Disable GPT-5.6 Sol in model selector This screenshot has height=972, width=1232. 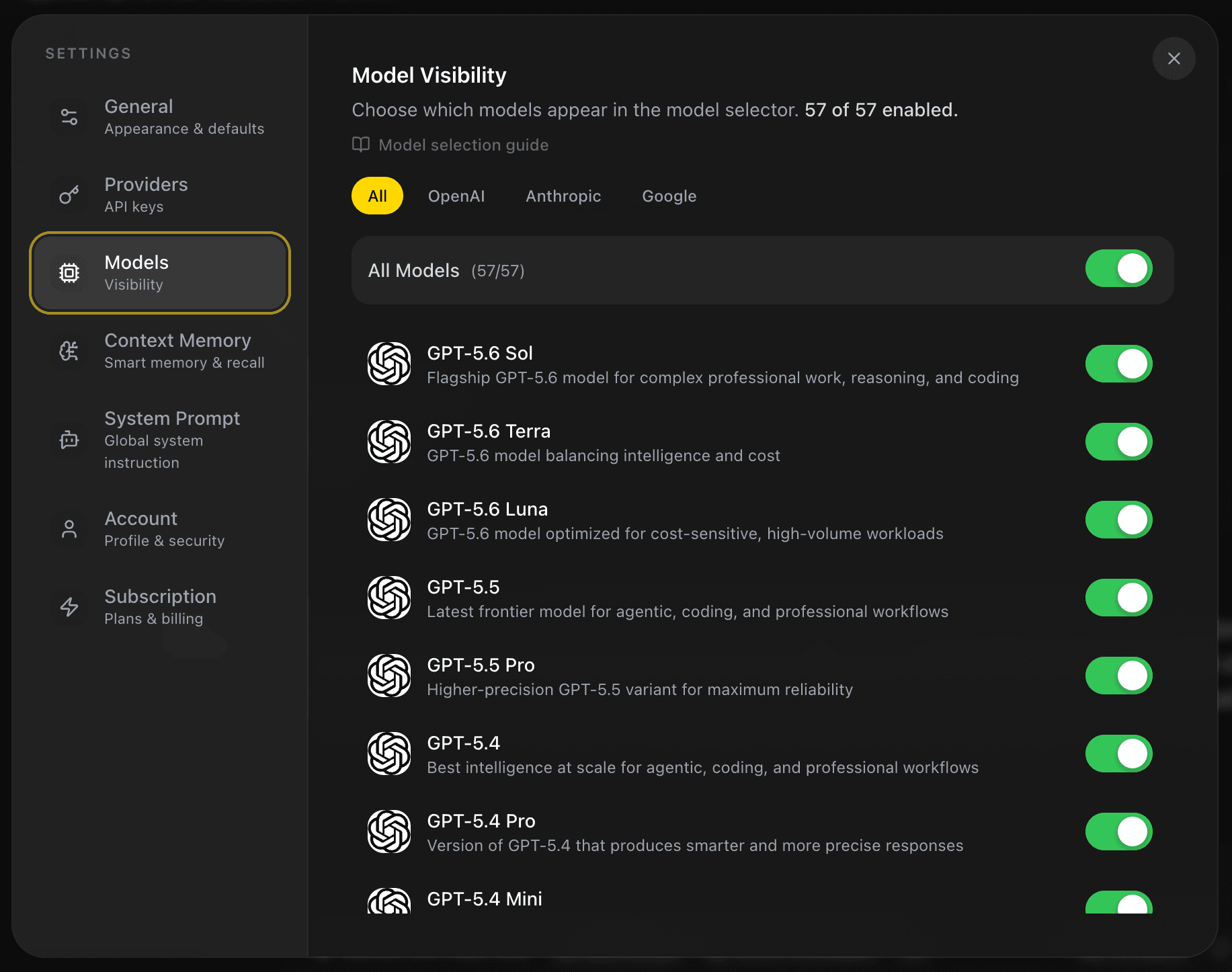point(1119,364)
